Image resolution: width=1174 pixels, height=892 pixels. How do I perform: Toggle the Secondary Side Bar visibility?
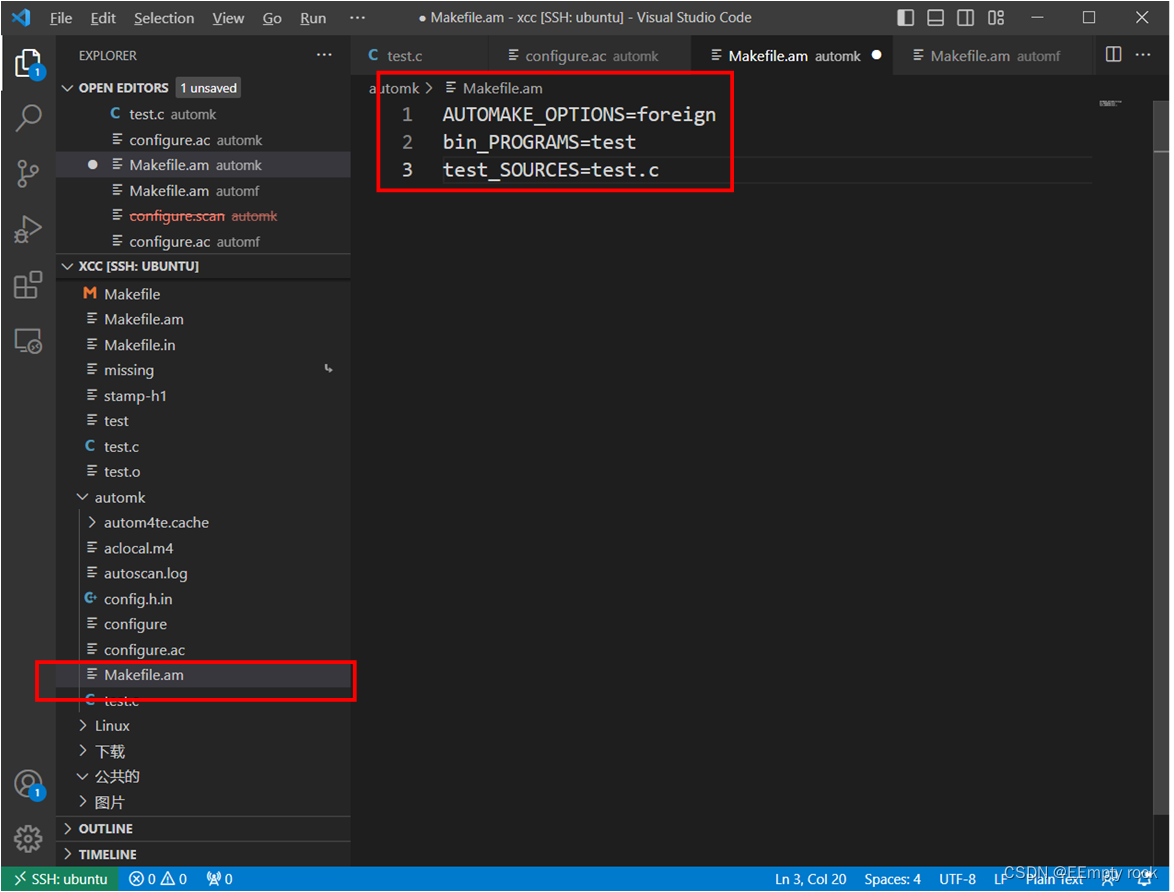pos(966,17)
